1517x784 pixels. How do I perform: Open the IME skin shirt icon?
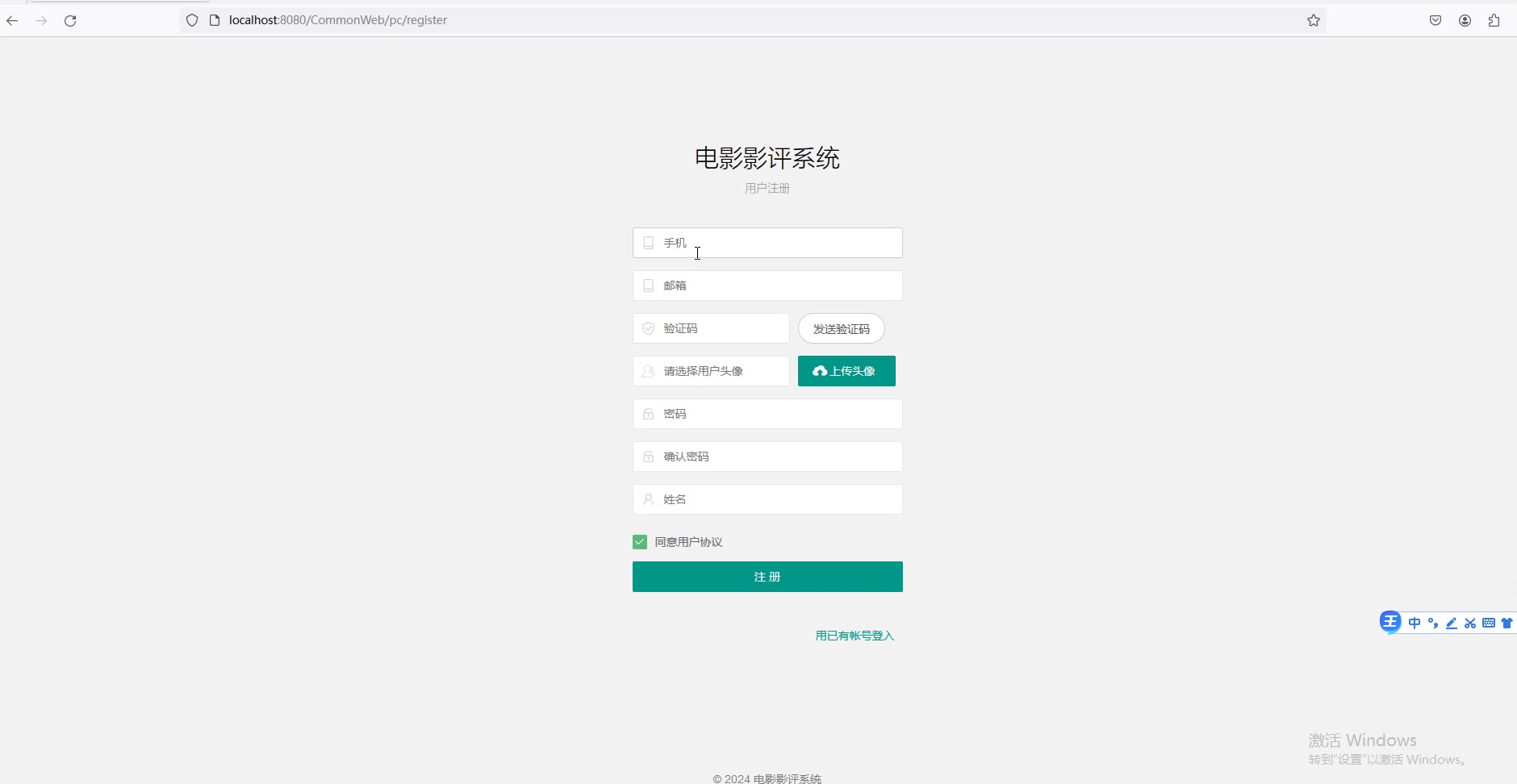click(x=1507, y=623)
